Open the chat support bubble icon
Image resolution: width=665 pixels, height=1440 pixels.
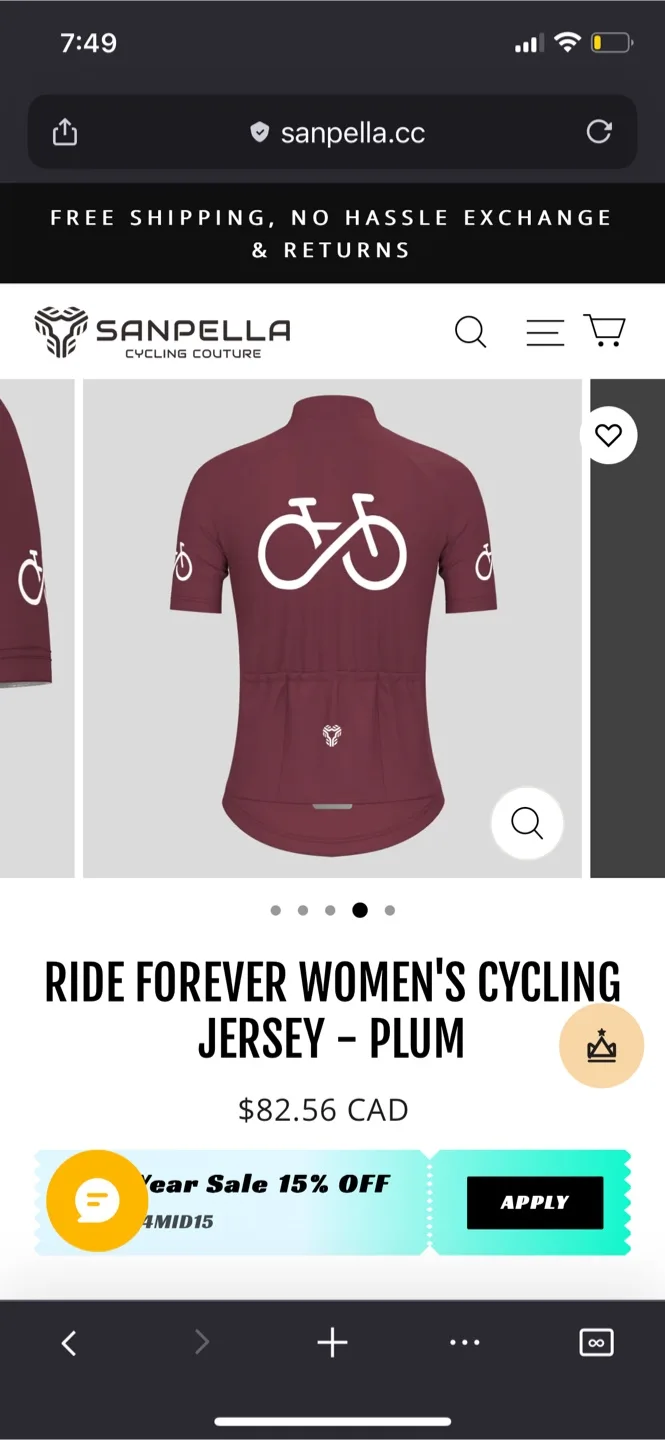95,1201
